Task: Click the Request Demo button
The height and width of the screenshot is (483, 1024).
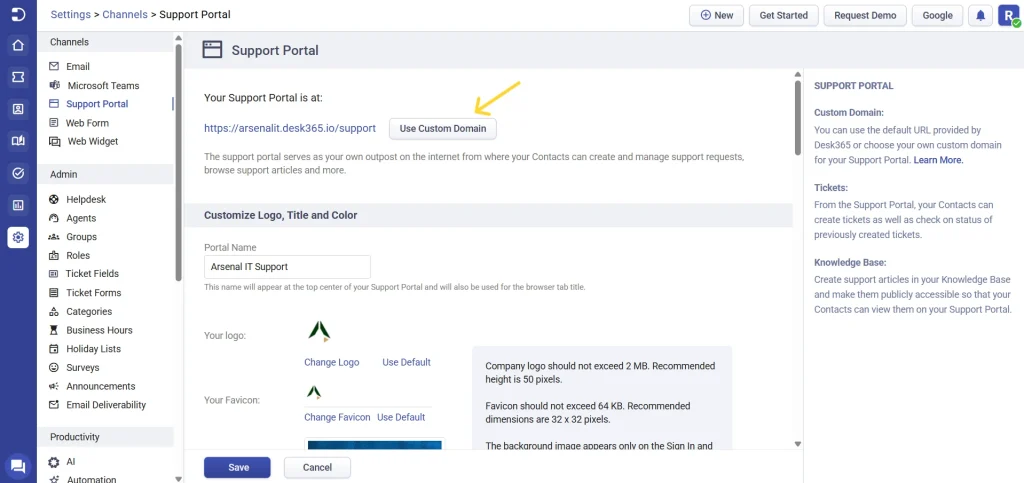Action: pyautogui.click(x=865, y=16)
